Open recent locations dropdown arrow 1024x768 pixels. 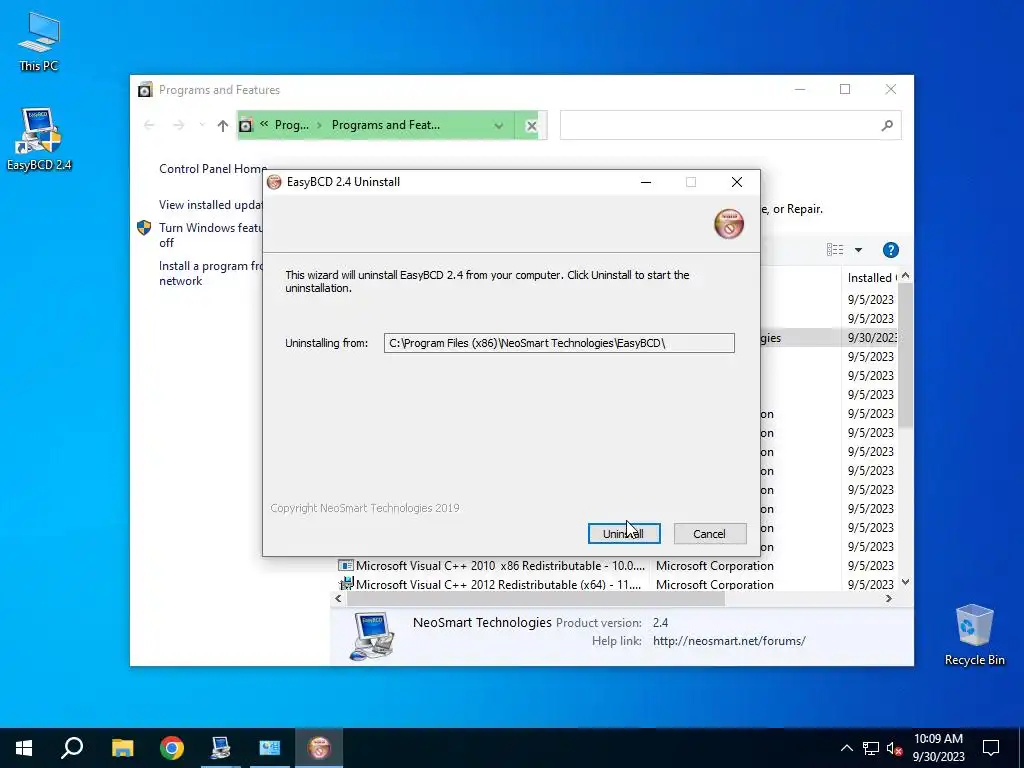[x=202, y=125]
